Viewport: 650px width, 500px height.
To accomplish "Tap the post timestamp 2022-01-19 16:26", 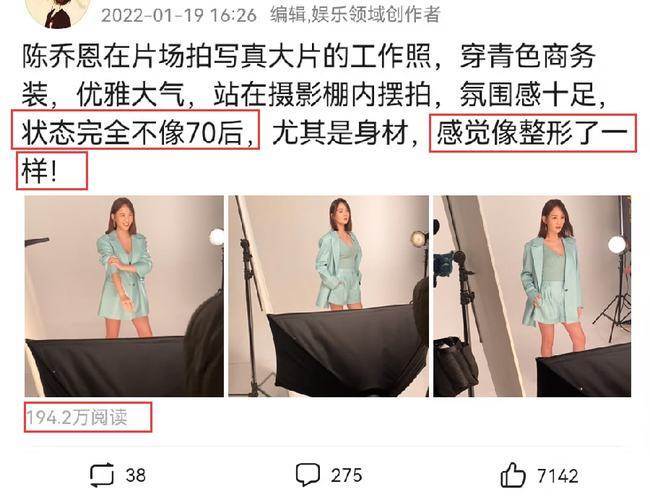I will tap(179, 16).
